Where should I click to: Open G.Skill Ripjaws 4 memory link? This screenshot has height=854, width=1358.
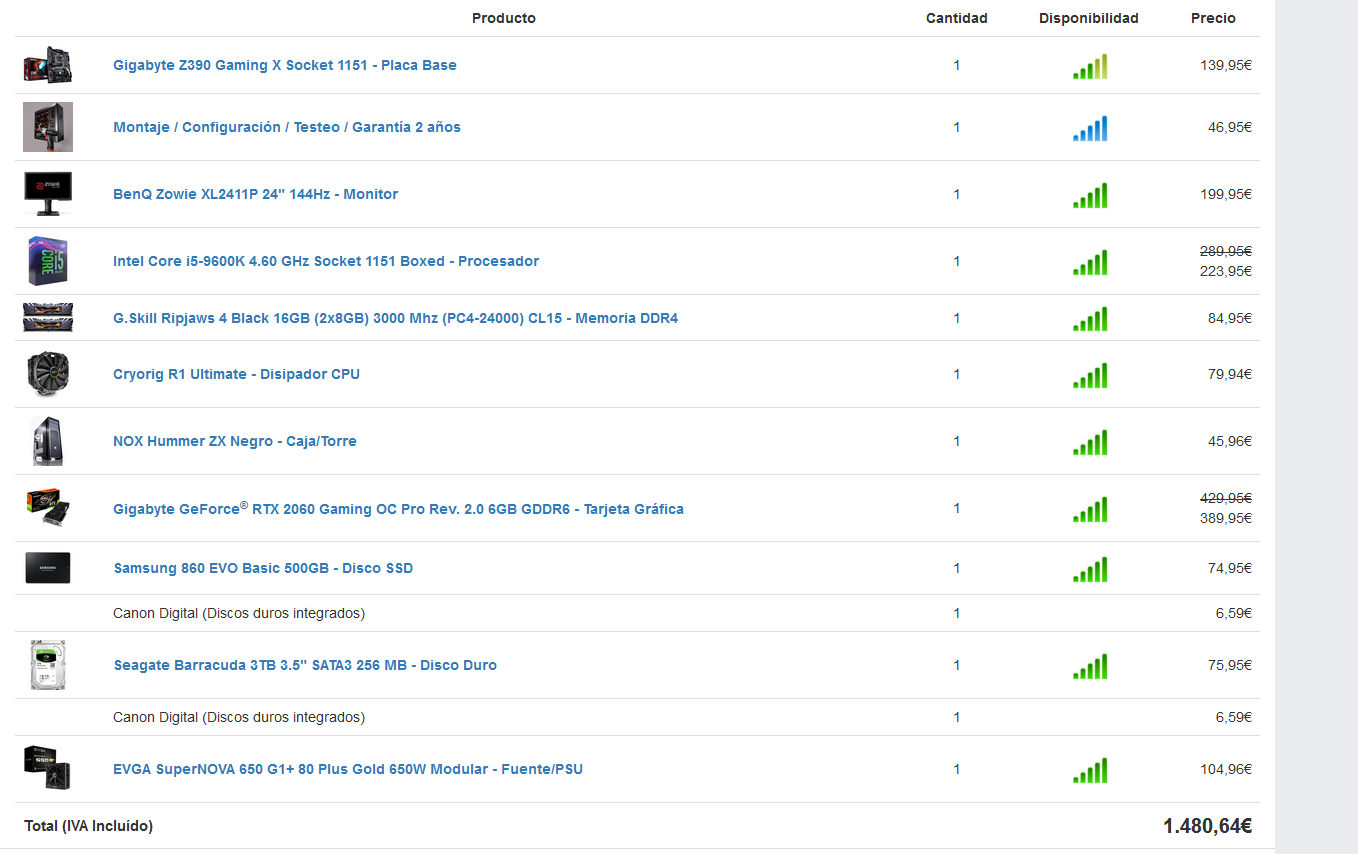(x=395, y=318)
